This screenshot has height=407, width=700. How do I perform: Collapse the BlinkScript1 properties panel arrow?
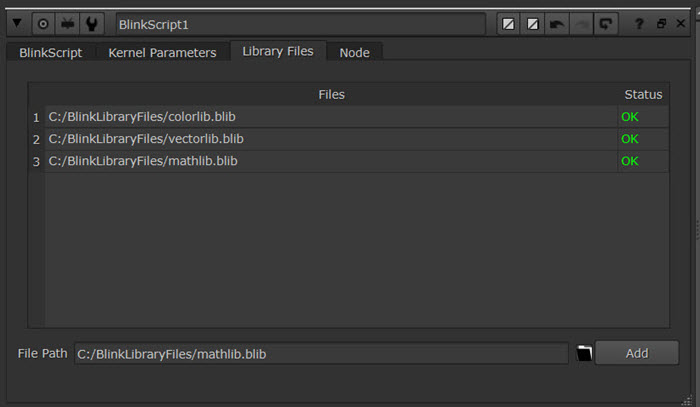coord(17,23)
